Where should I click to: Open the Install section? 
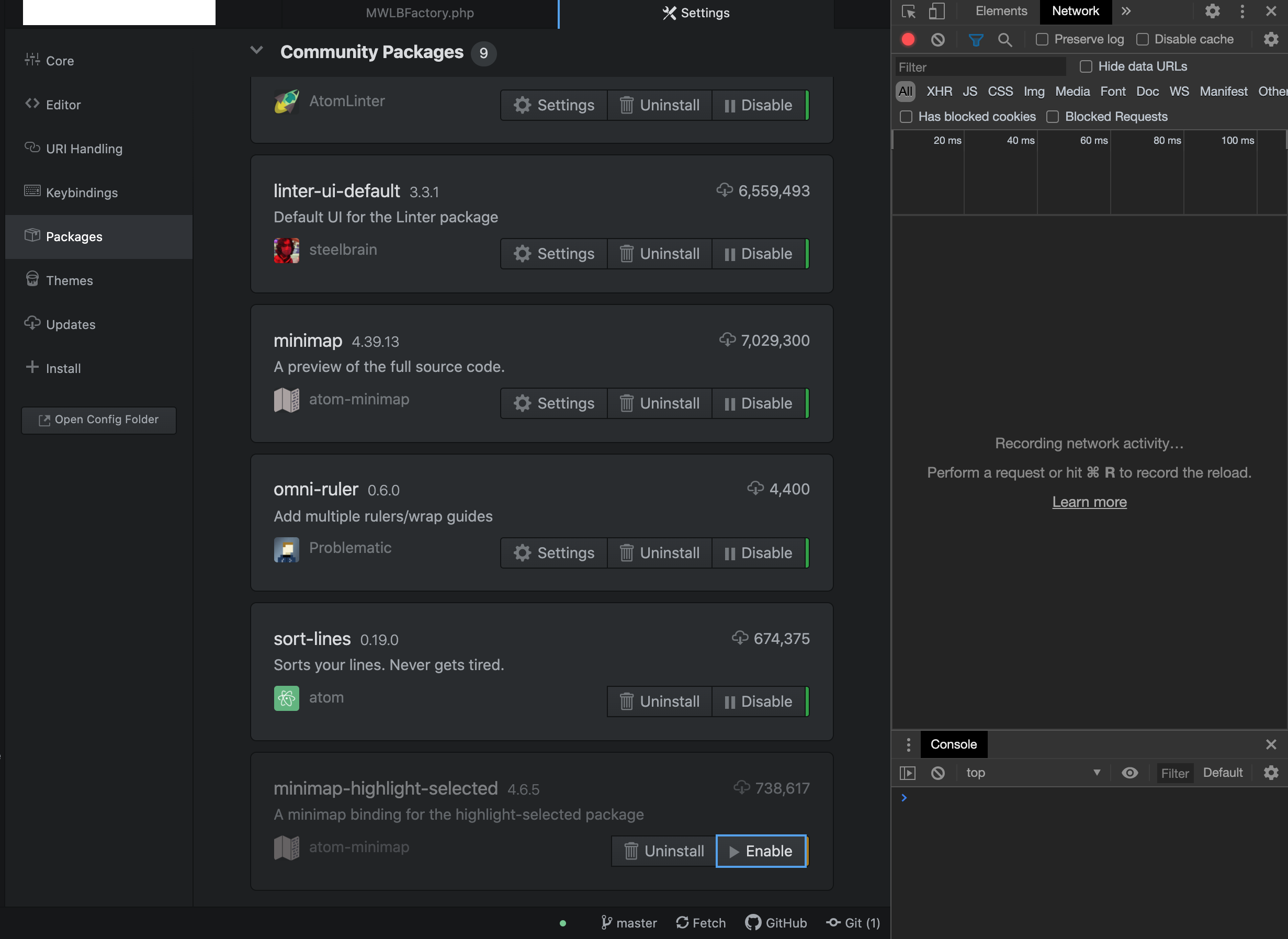32,368
